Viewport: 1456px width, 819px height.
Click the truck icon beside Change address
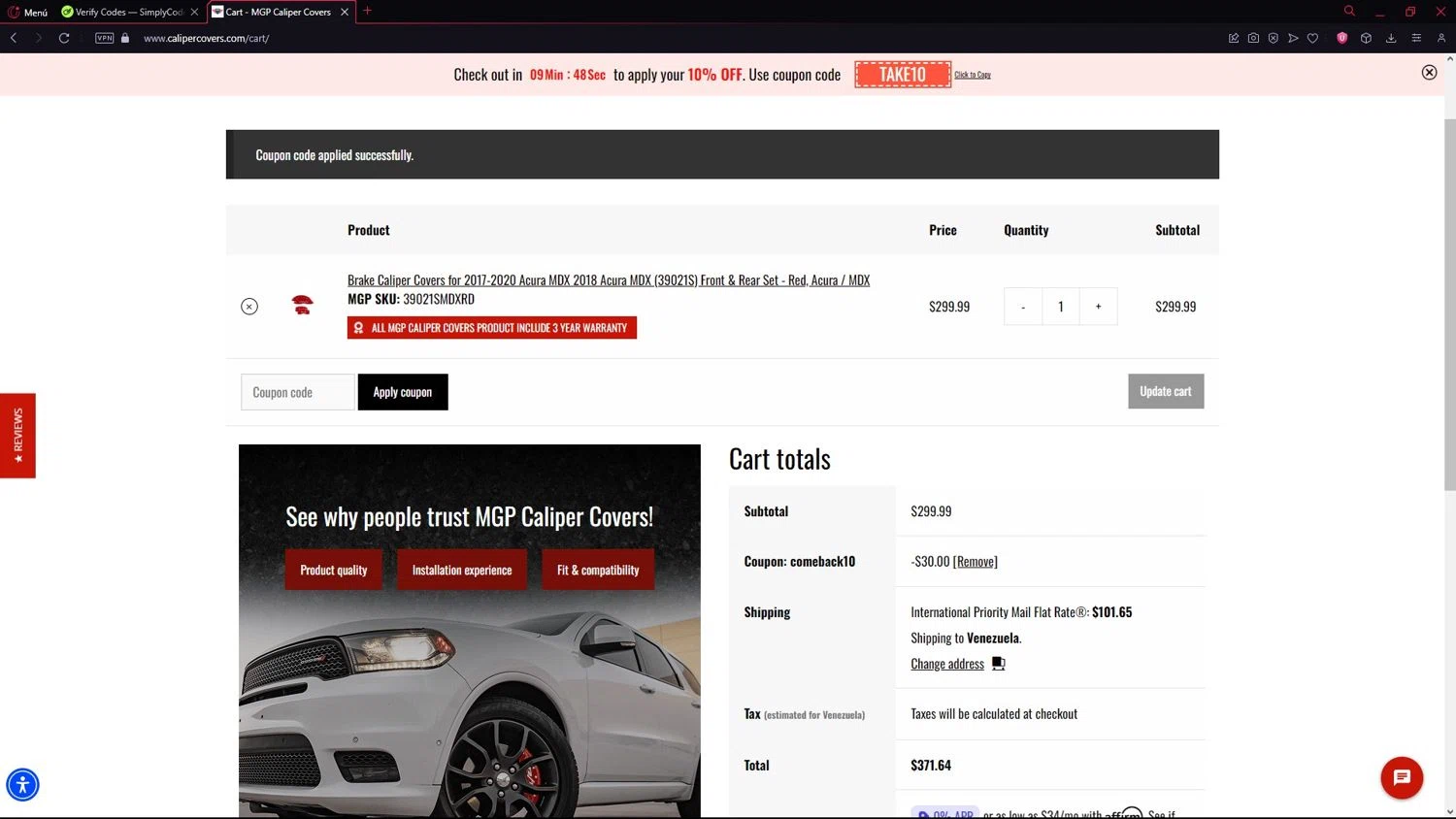[x=998, y=664]
